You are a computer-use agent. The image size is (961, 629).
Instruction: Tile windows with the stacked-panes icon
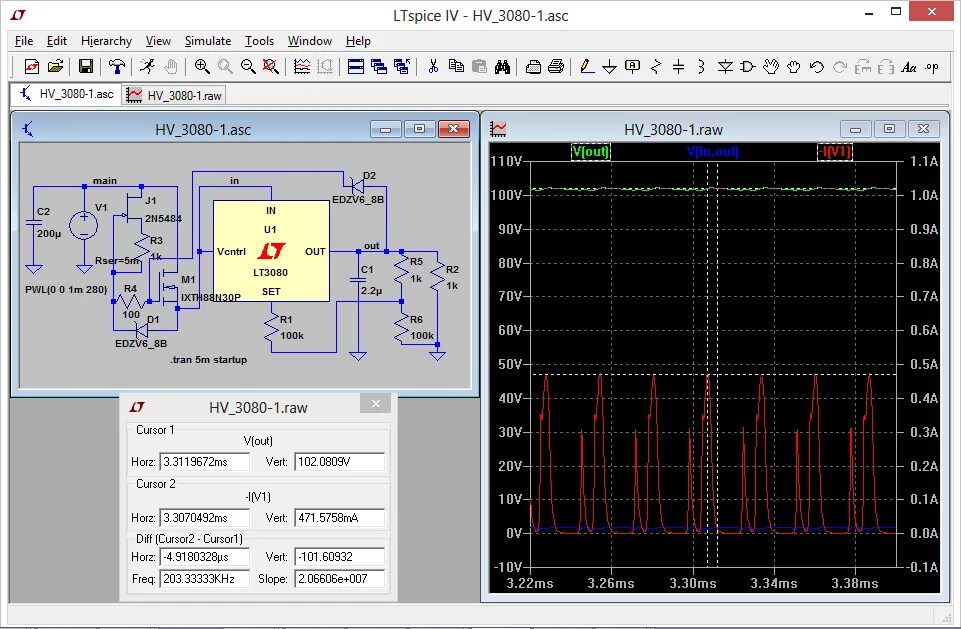click(x=355, y=66)
